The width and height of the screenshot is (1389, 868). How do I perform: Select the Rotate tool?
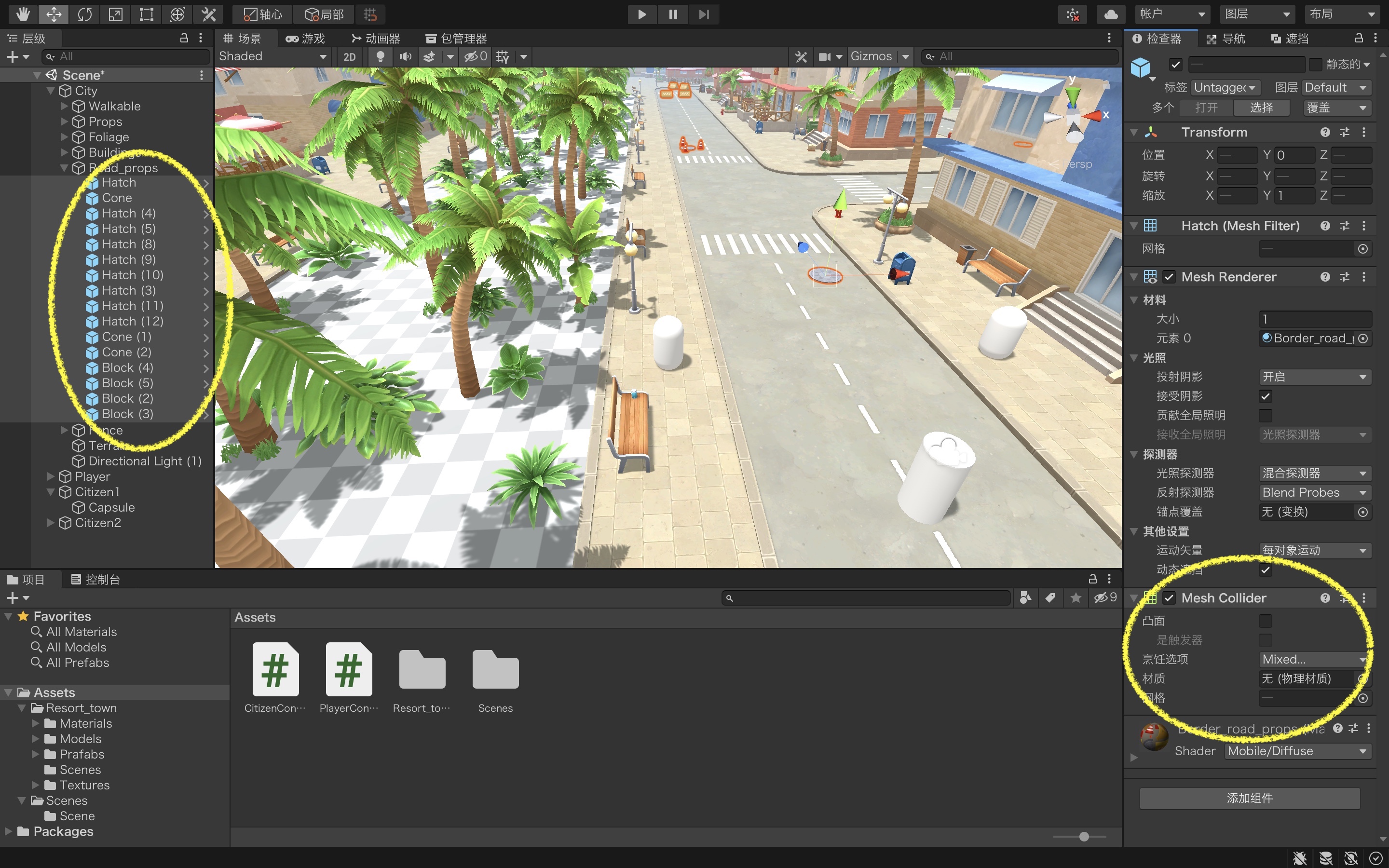pyautogui.click(x=85, y=14)
